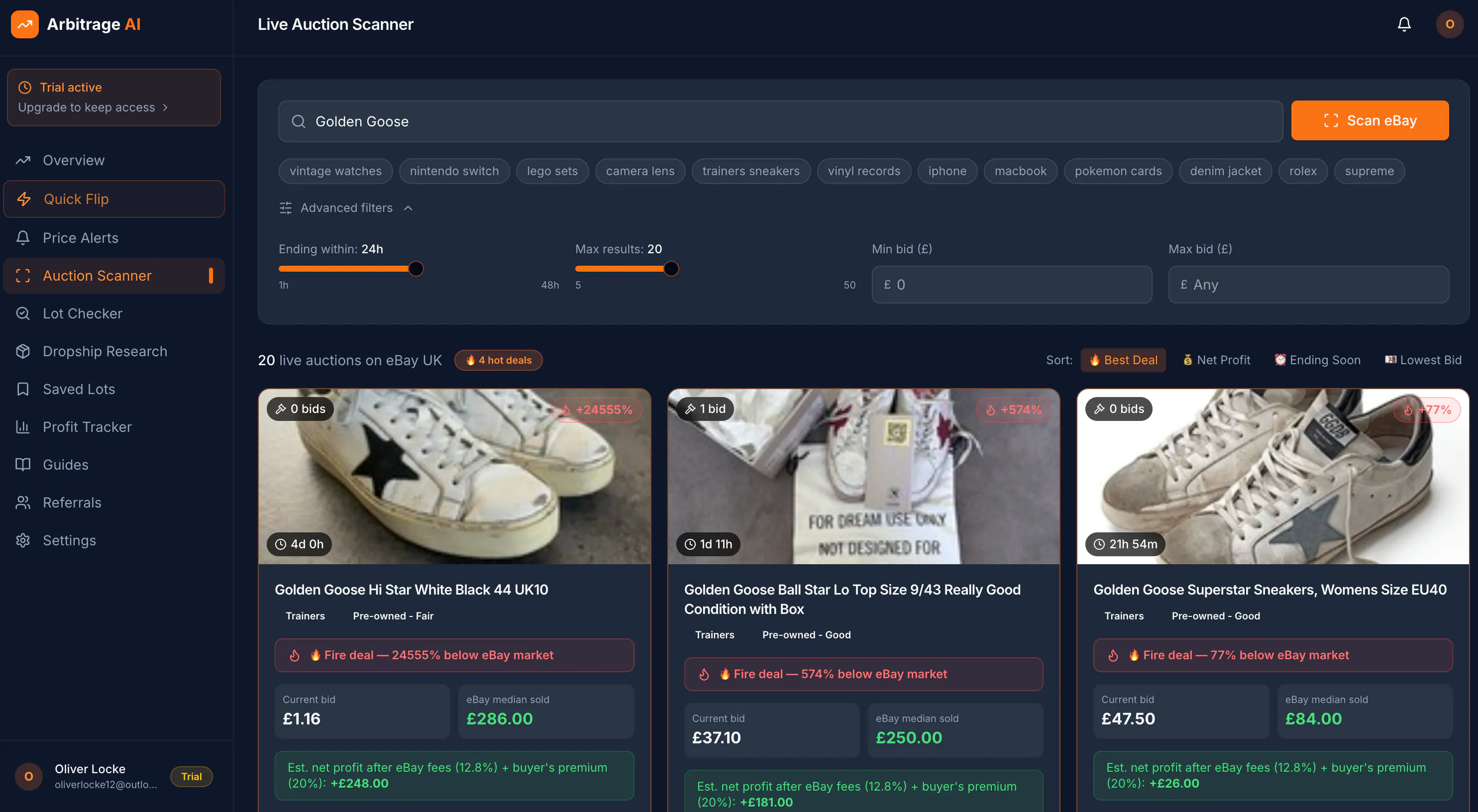The image size is (1478, 812).
Task: Open Profit Tracker
Action: tap(113, 427)
